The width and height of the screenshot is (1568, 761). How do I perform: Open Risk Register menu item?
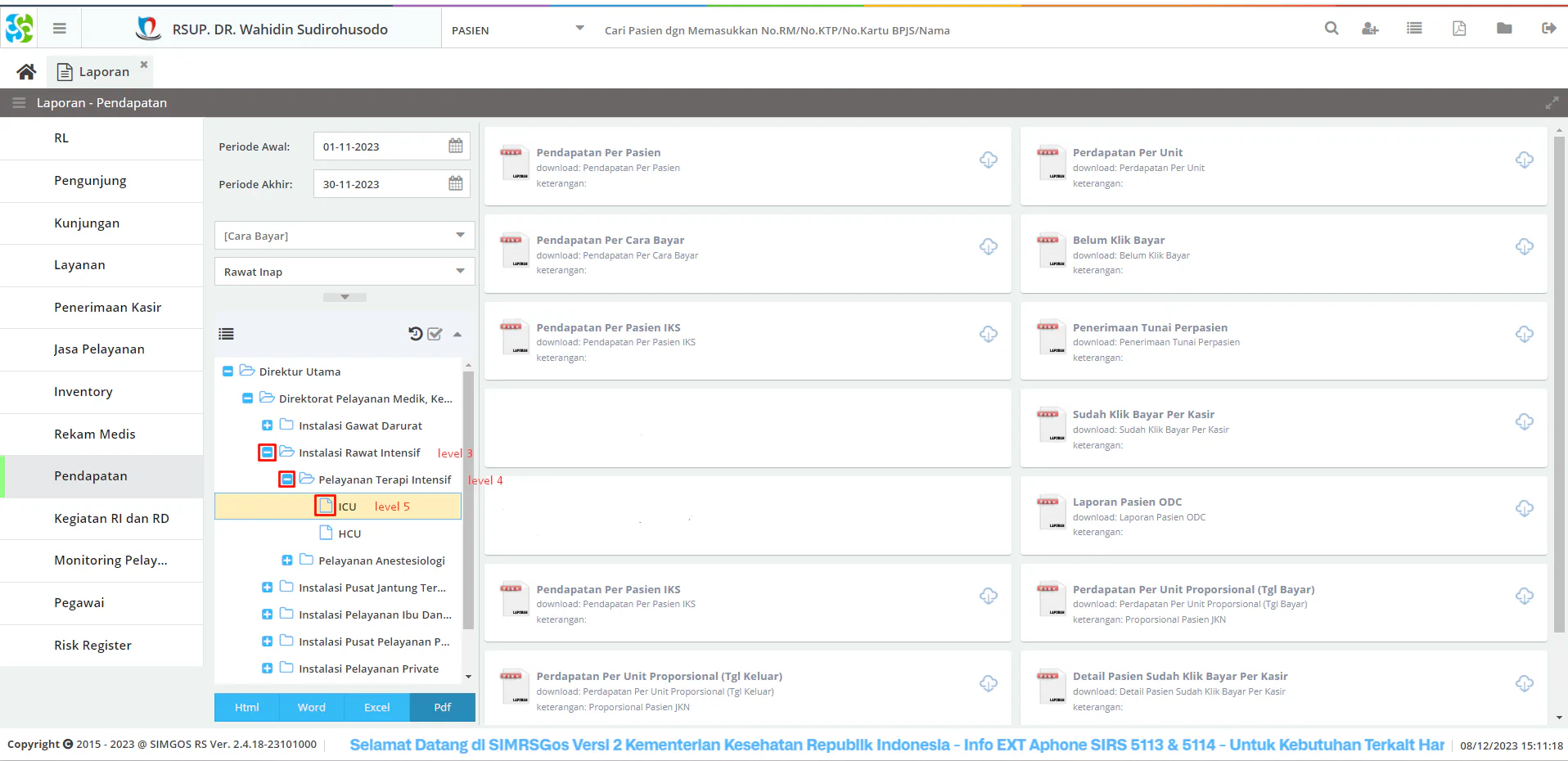coord(101,646)
